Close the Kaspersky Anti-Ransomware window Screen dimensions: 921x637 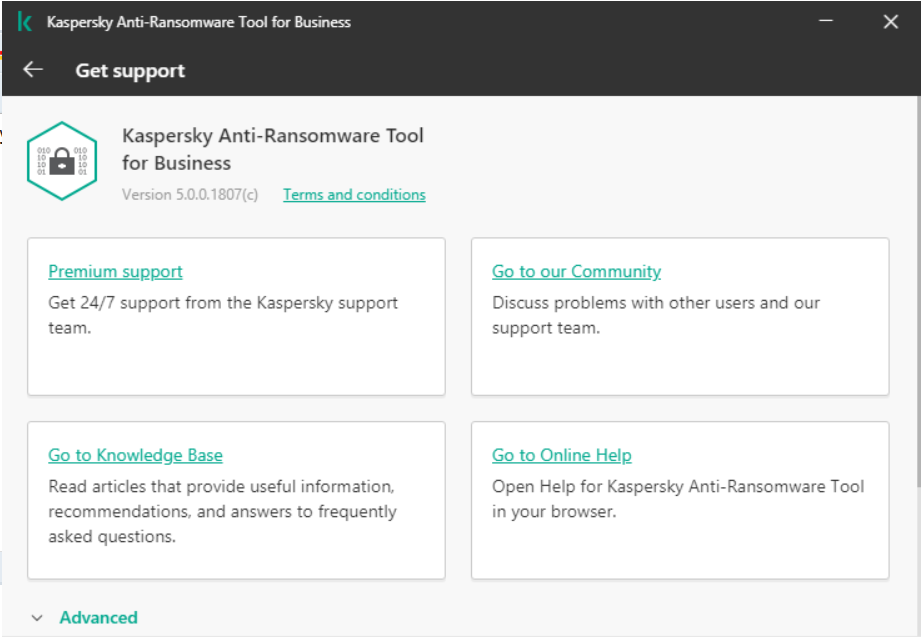(x=890, y=22)
